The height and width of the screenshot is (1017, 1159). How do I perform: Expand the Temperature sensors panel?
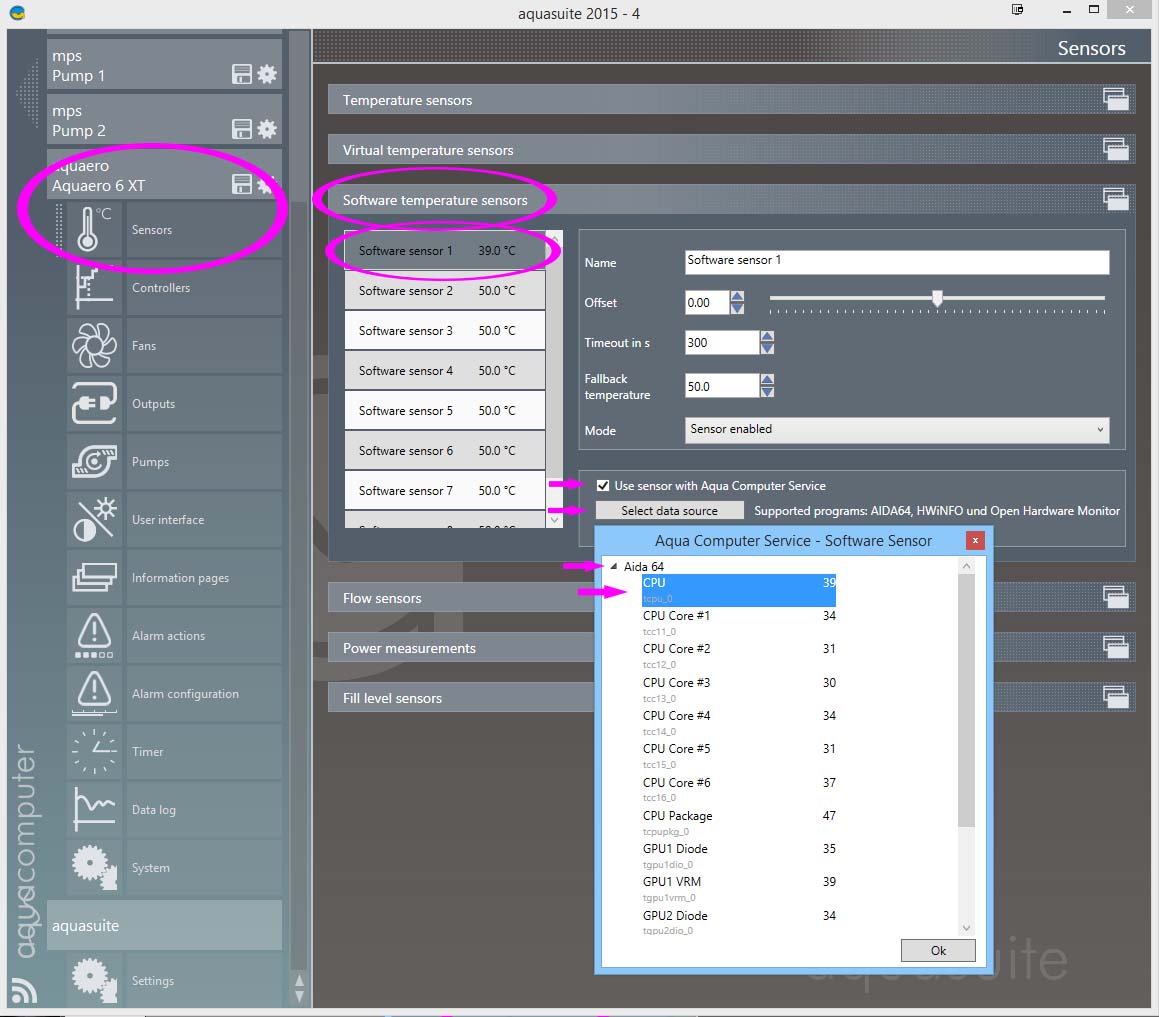[x=1115, y=99]
